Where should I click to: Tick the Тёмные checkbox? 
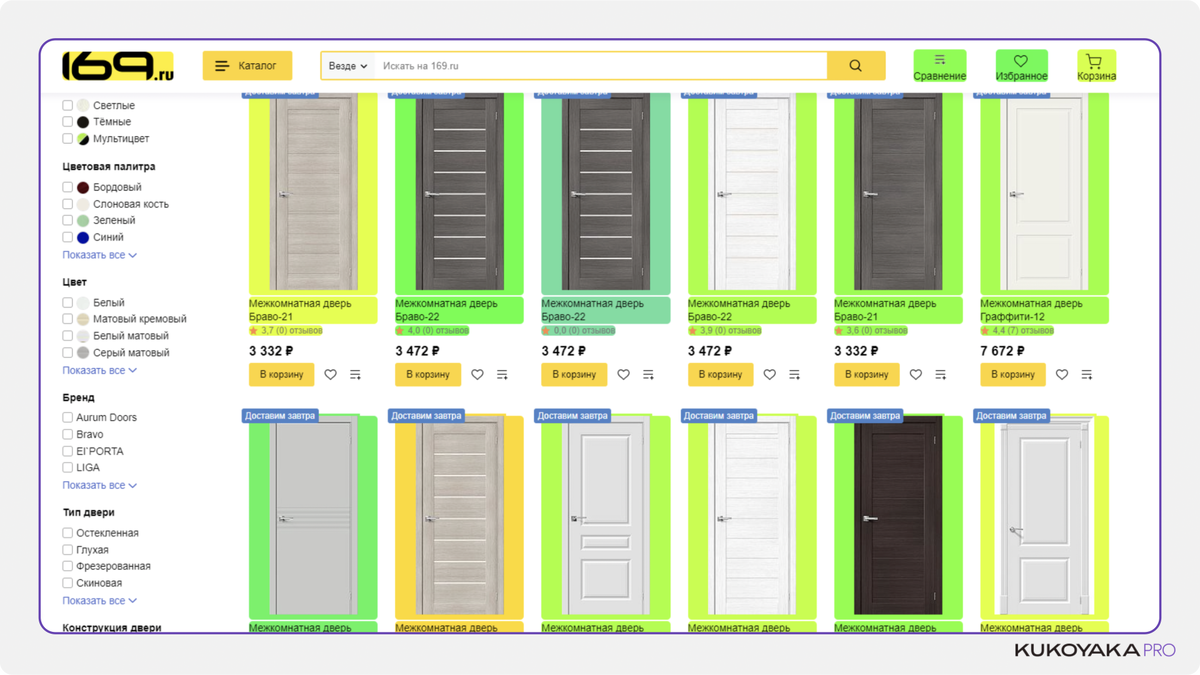[x=68, y=122]
